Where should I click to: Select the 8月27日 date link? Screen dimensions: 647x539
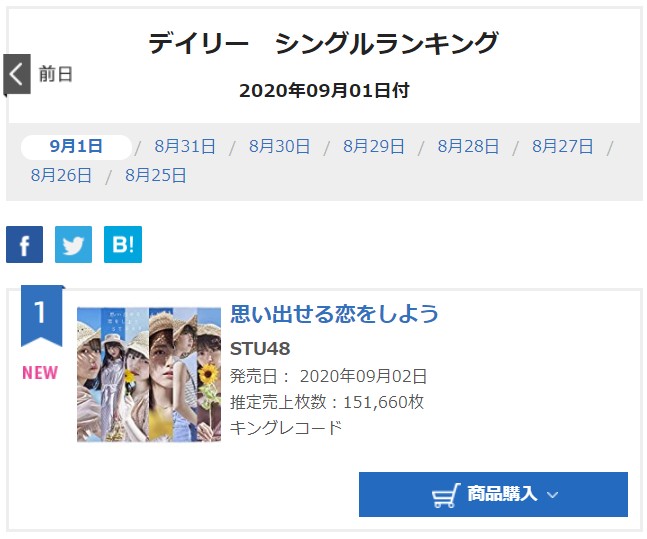pyautogui.click(x=562, y=147)
